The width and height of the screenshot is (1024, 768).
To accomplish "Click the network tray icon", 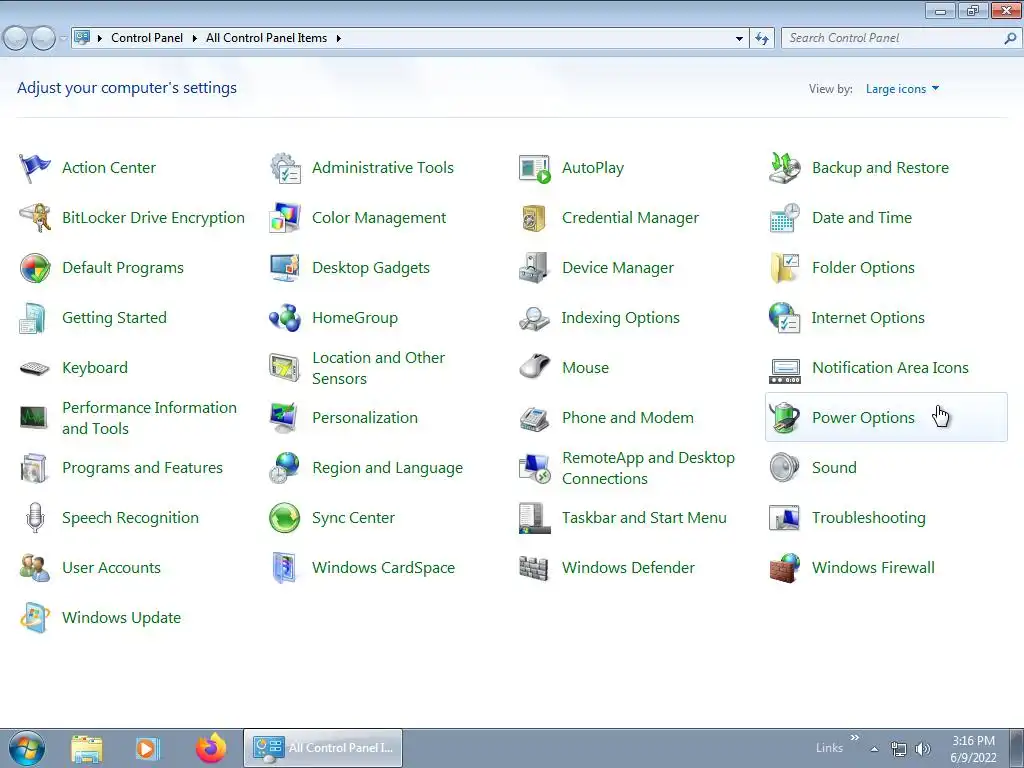I will [x=899, y=749].
